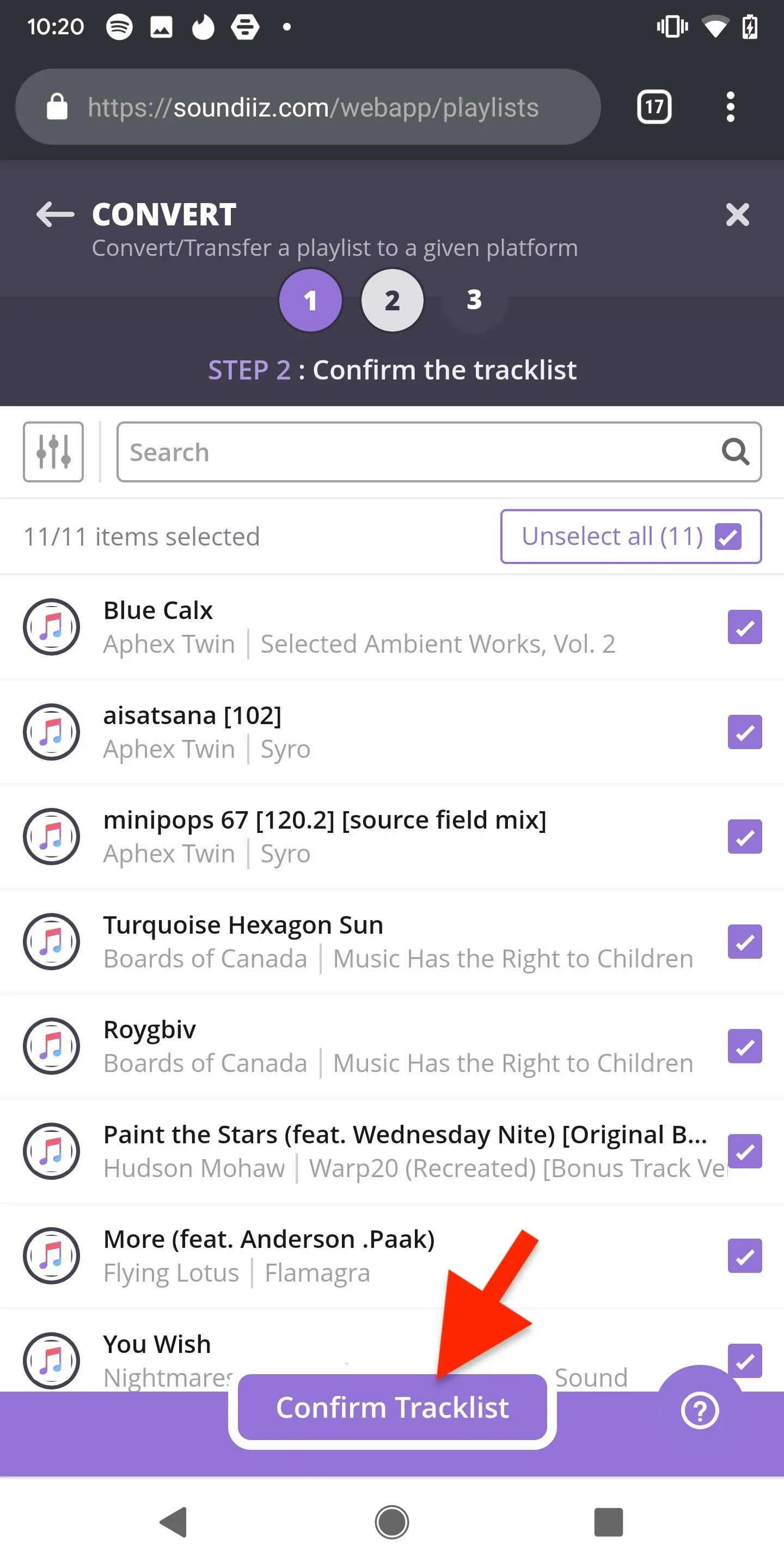Uncheck the Paint the Stars checkbox
The width and height of the screenshot is (784, 1568).
(745, 1151)
